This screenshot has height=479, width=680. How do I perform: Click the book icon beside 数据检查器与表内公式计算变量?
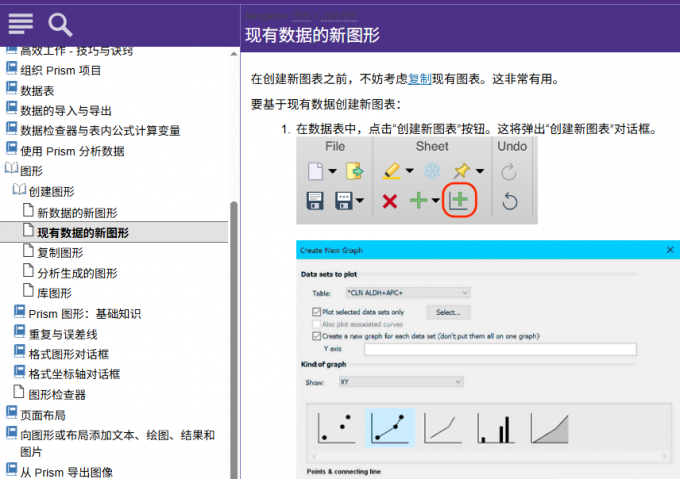[11, 128]
